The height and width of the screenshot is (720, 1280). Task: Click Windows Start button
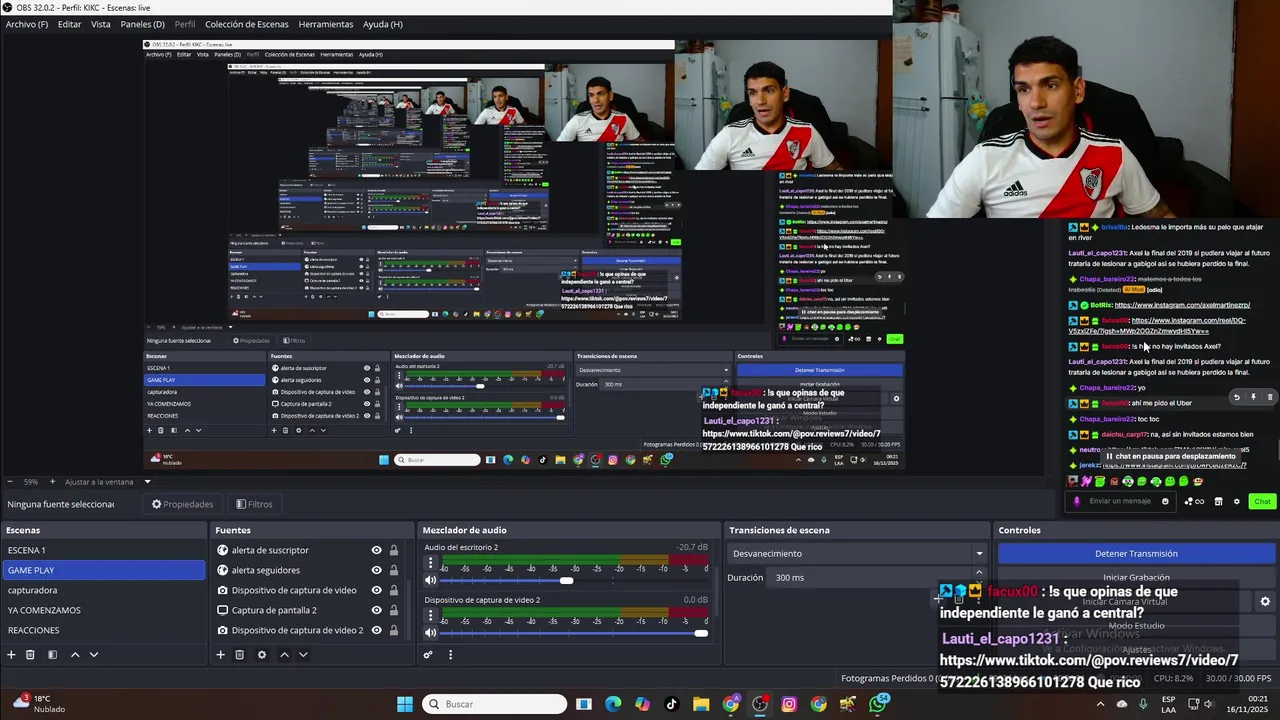[405, 704]
